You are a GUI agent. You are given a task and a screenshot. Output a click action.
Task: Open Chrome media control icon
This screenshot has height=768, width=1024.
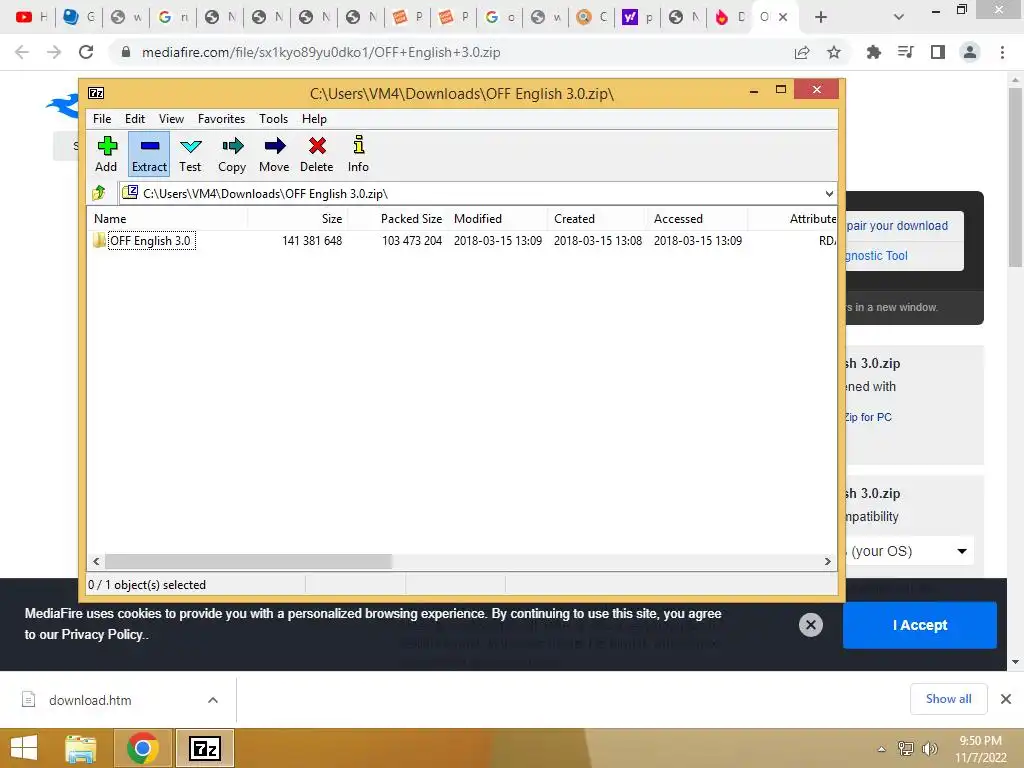(905, 52)
